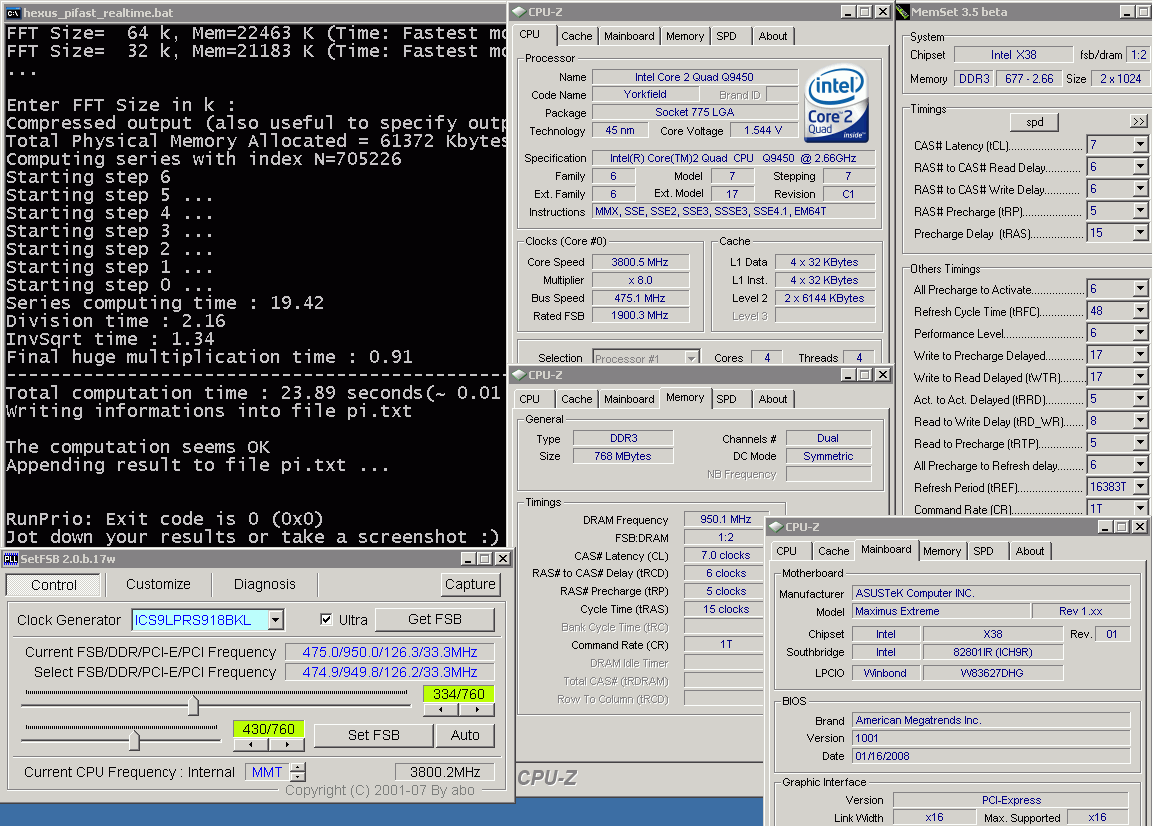Open the Write to Read Delayed (tWTR) dropdown
Image resolution: width=1153 pixels, height=826 pixels.
pos(1140,377)
